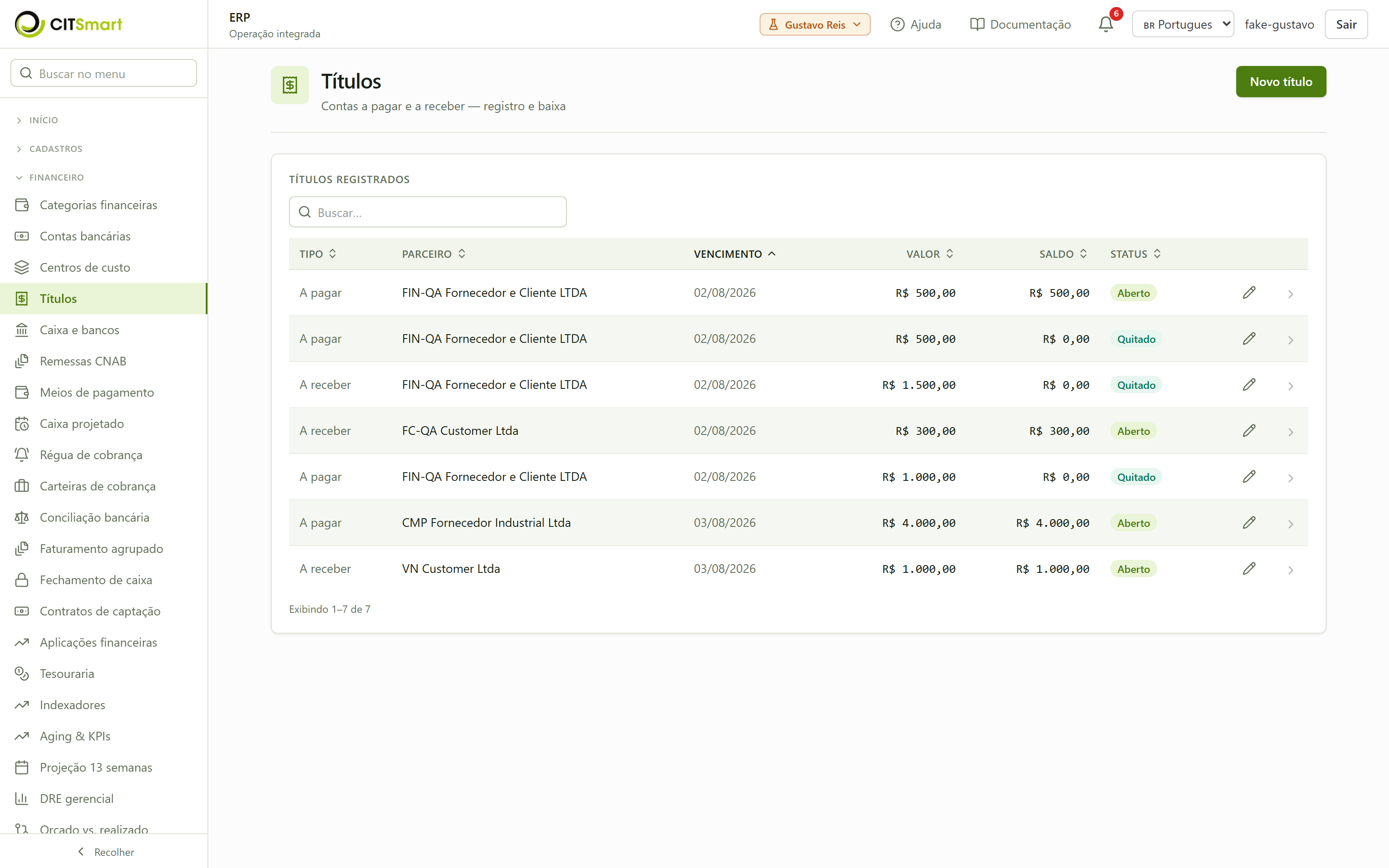Image resolution: width=1389 pixels, height=868 pixels.
Task: Open Remessas CNAB page
Action: 104,361
